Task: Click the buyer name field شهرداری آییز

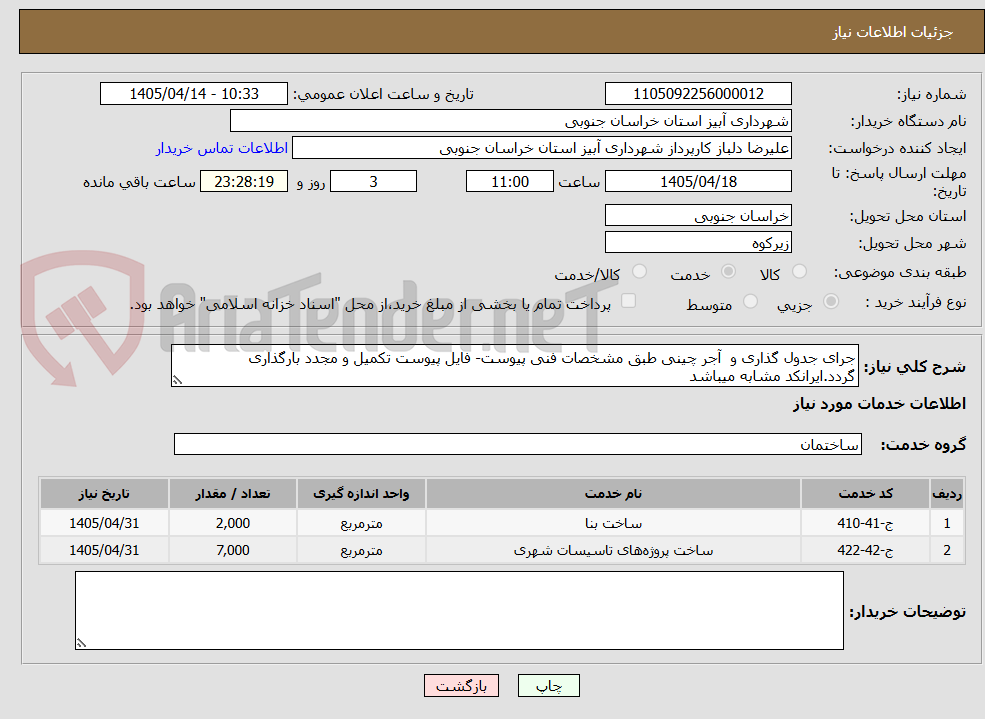Action: coord(511,121)
